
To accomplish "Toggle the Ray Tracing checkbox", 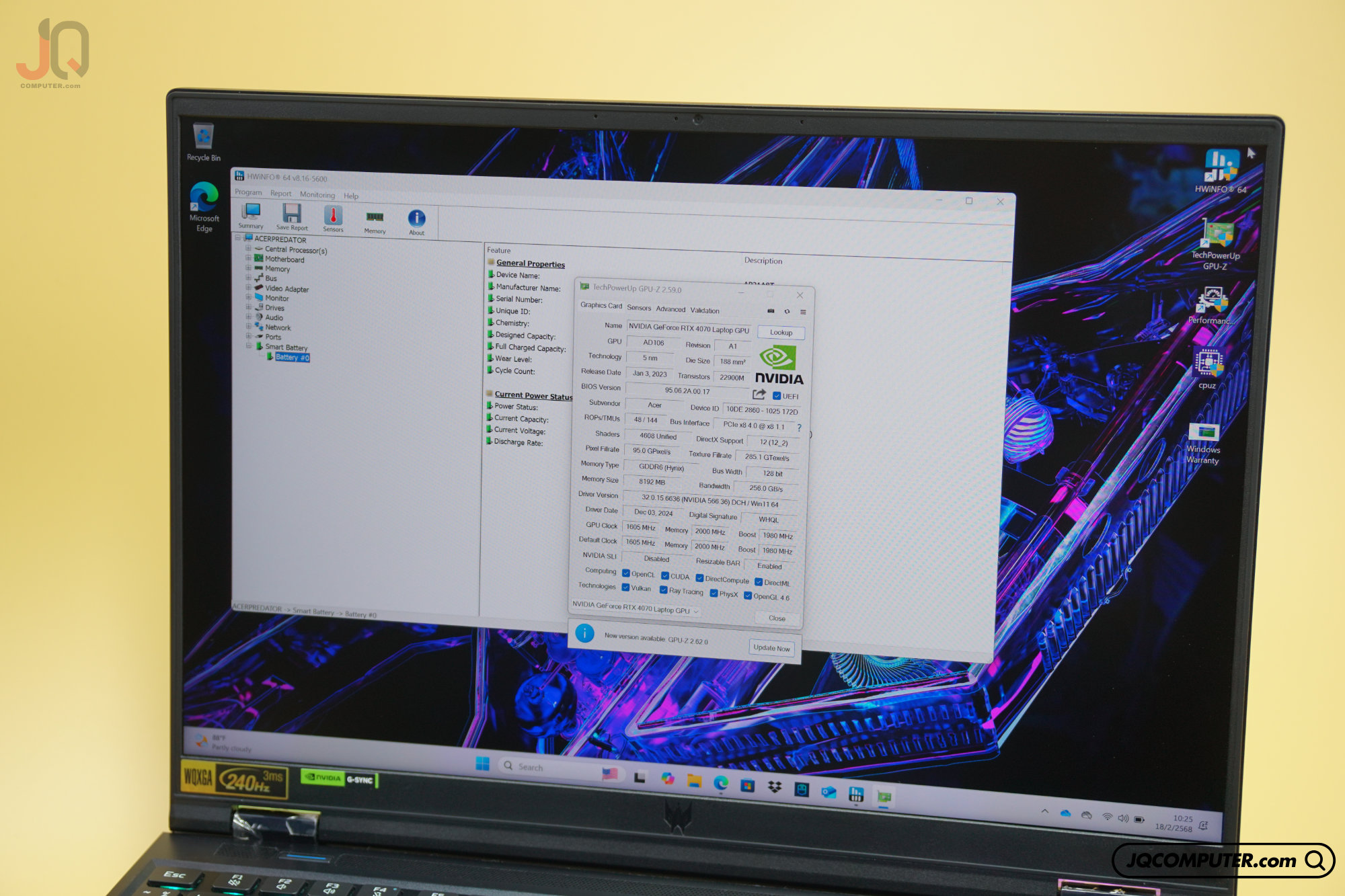I will tap(663, 590).
